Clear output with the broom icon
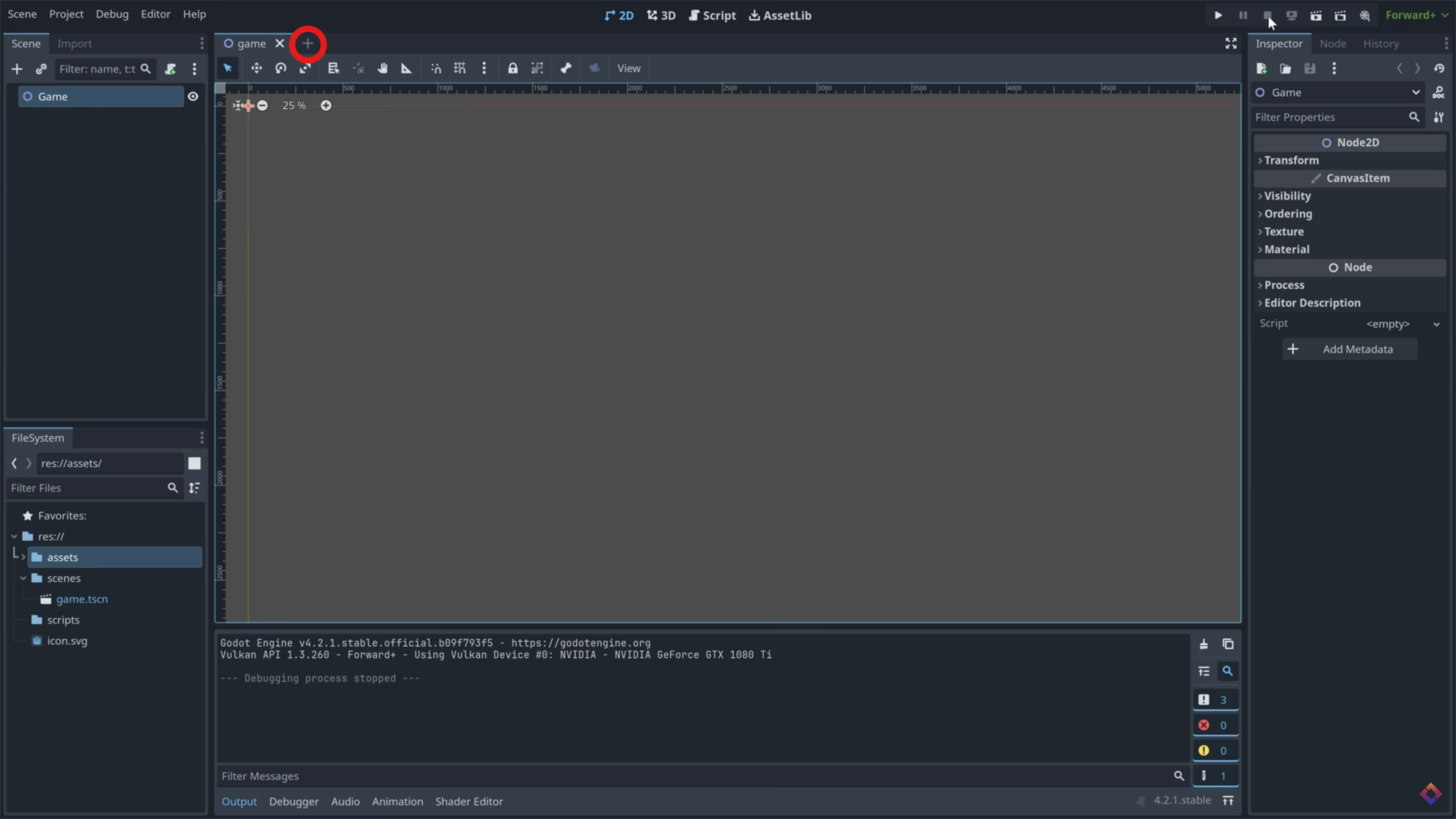The image size is (1456, 819). pyautogui.click(x=1204, y=644)
